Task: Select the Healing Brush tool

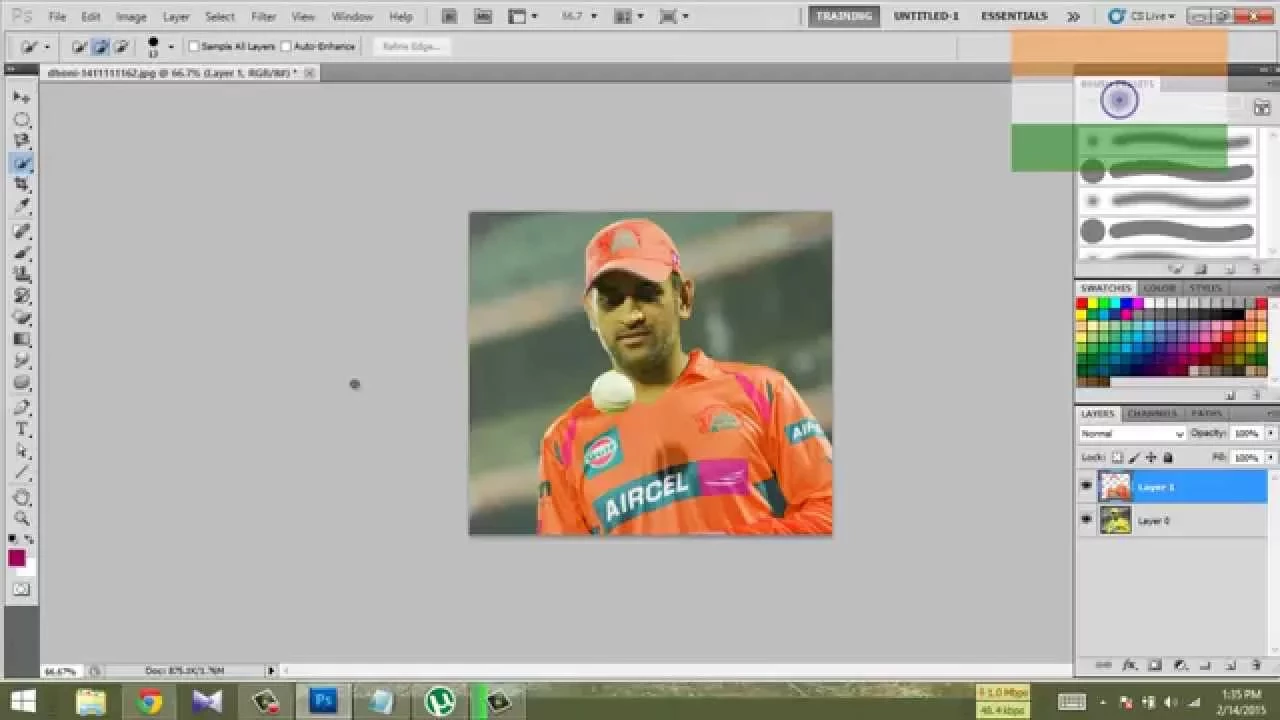Action: 21,231
